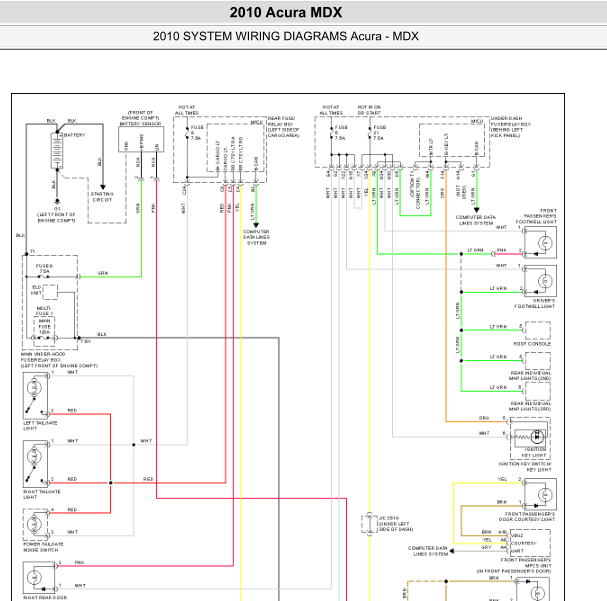The height and width of the screenshot is (601, 607).
Task: Click the 'RIGHT TAILGATE LIGHT' label
Action: coord(42,494)
